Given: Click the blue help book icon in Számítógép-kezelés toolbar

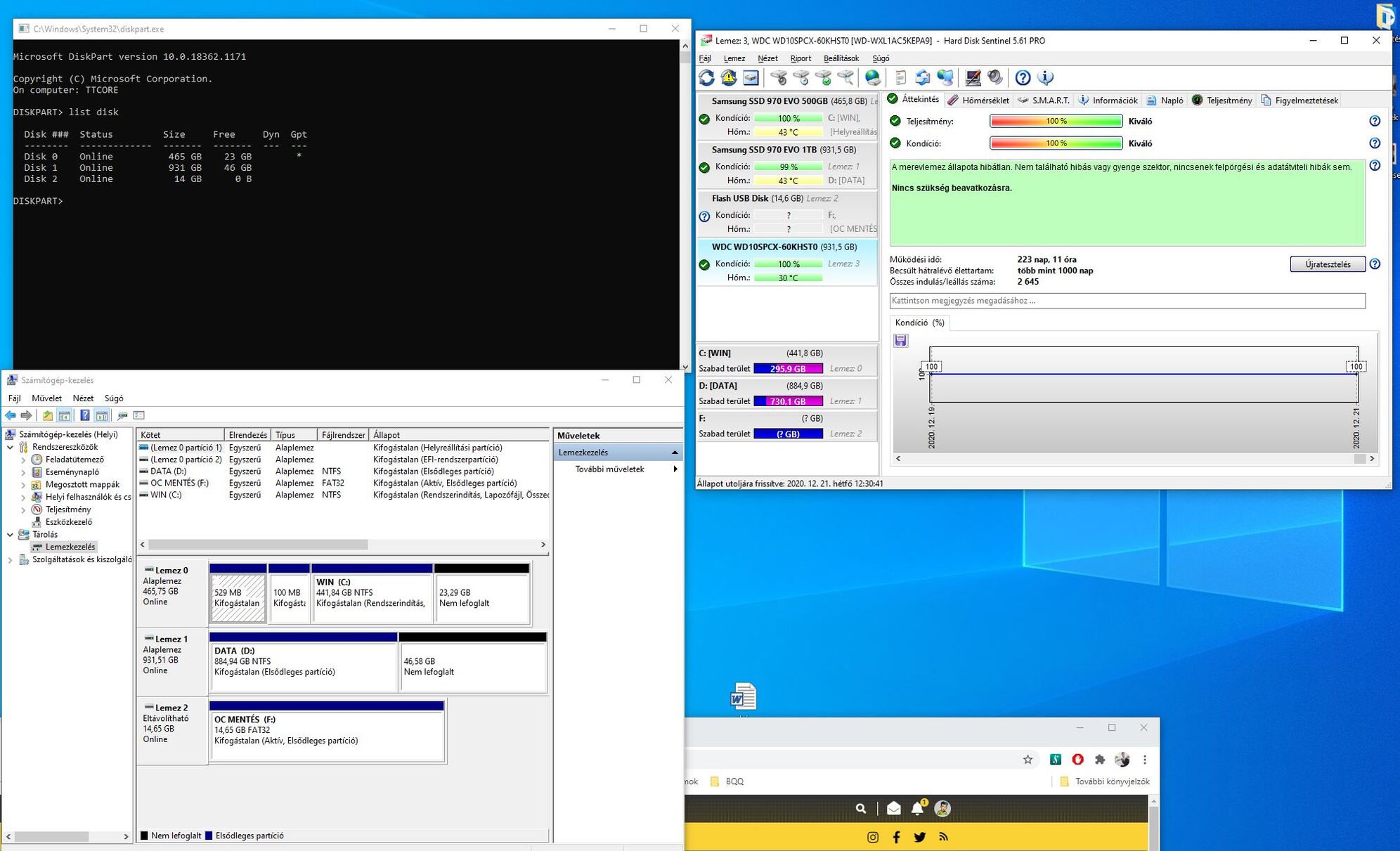Looking at the screenshot, I should (x=84, y=416).
